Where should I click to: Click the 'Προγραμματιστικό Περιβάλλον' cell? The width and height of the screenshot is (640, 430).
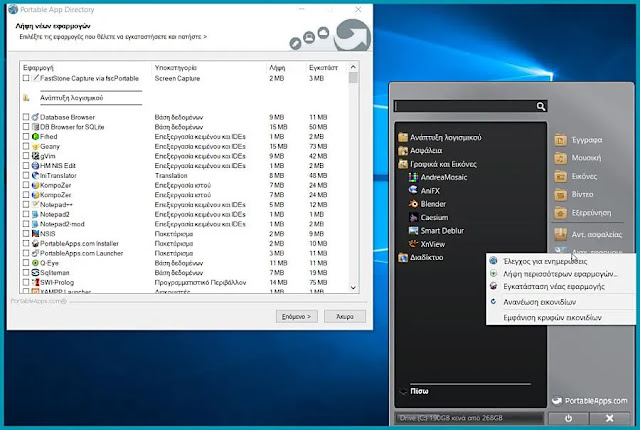click(x=200, y=282)
